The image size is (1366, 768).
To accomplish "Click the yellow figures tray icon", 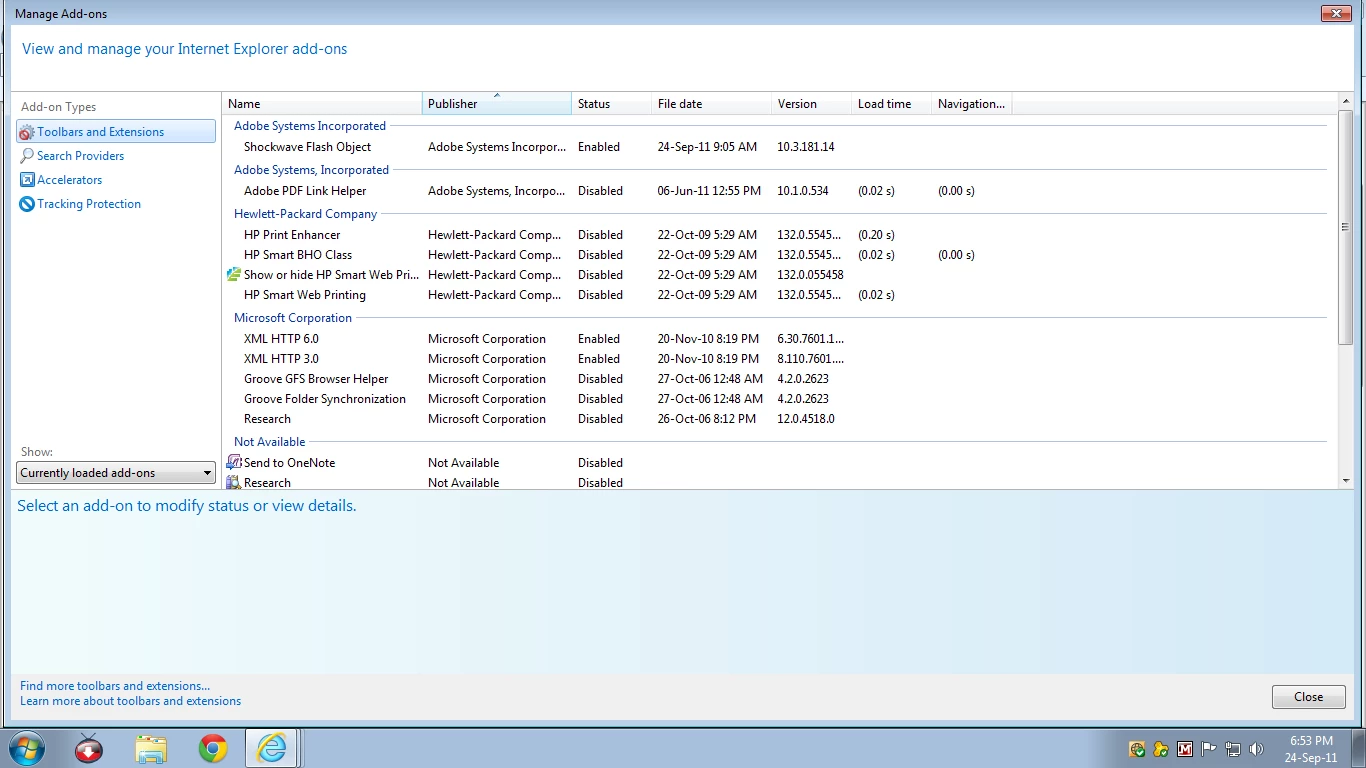I will 1161,749.
